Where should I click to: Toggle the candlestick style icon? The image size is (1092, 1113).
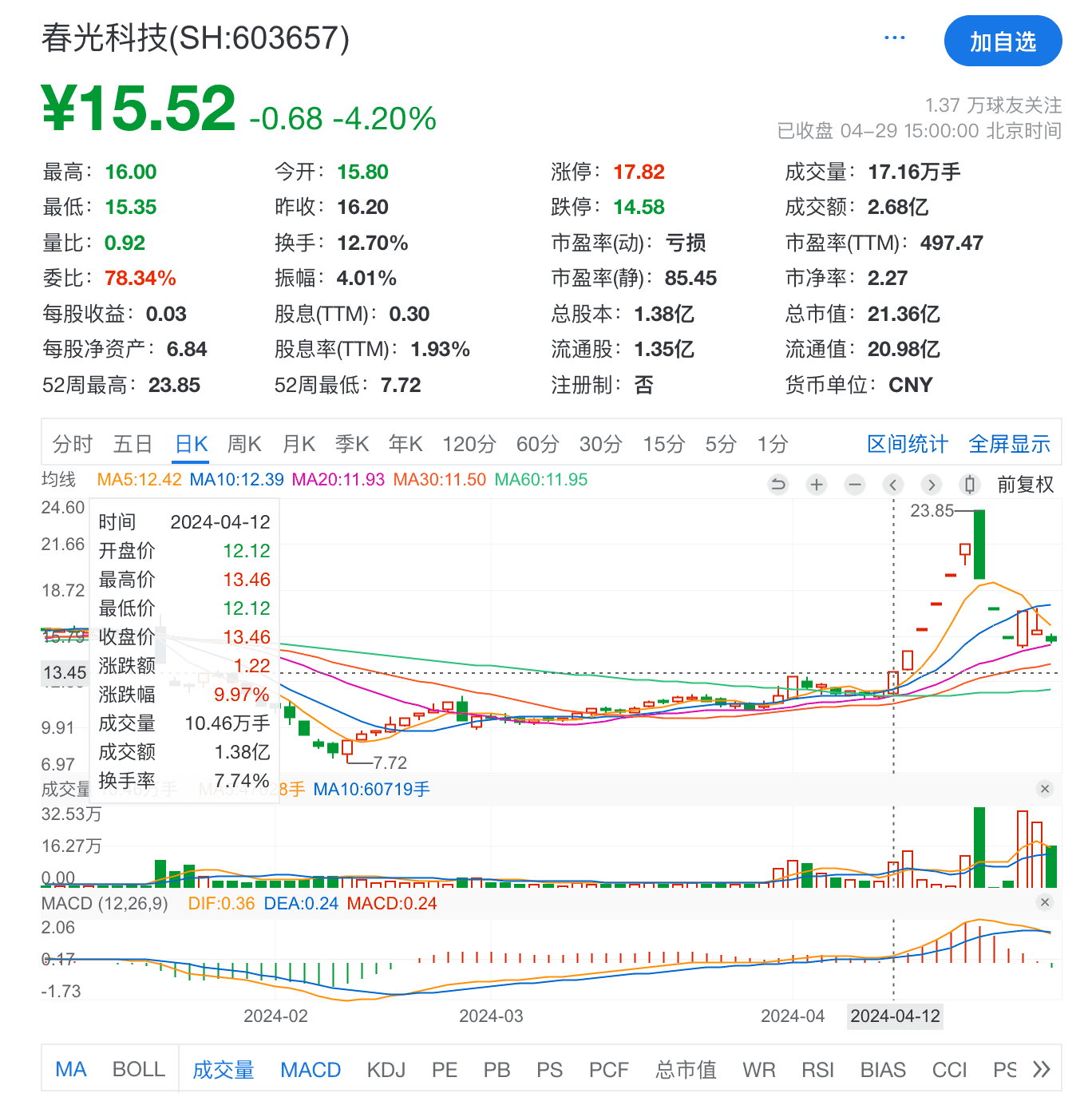[x=970, y=485]
